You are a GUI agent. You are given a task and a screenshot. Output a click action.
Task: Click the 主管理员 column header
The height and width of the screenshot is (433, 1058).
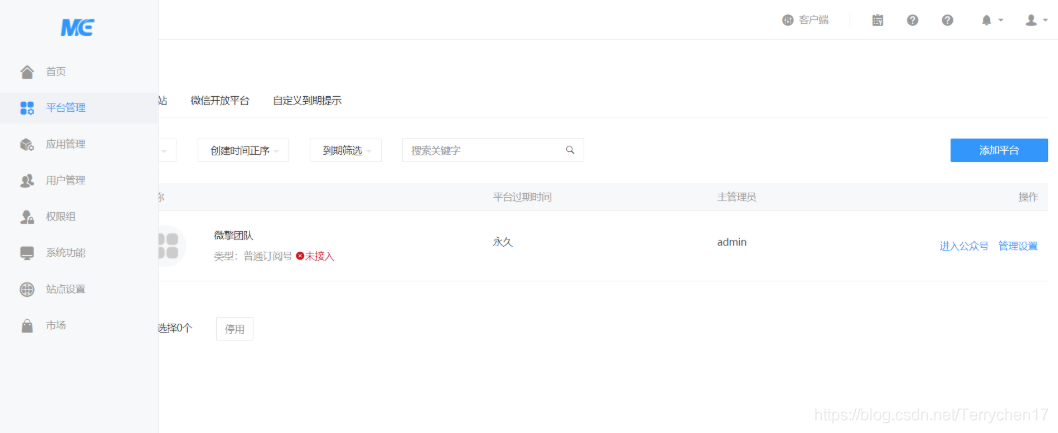736,197
